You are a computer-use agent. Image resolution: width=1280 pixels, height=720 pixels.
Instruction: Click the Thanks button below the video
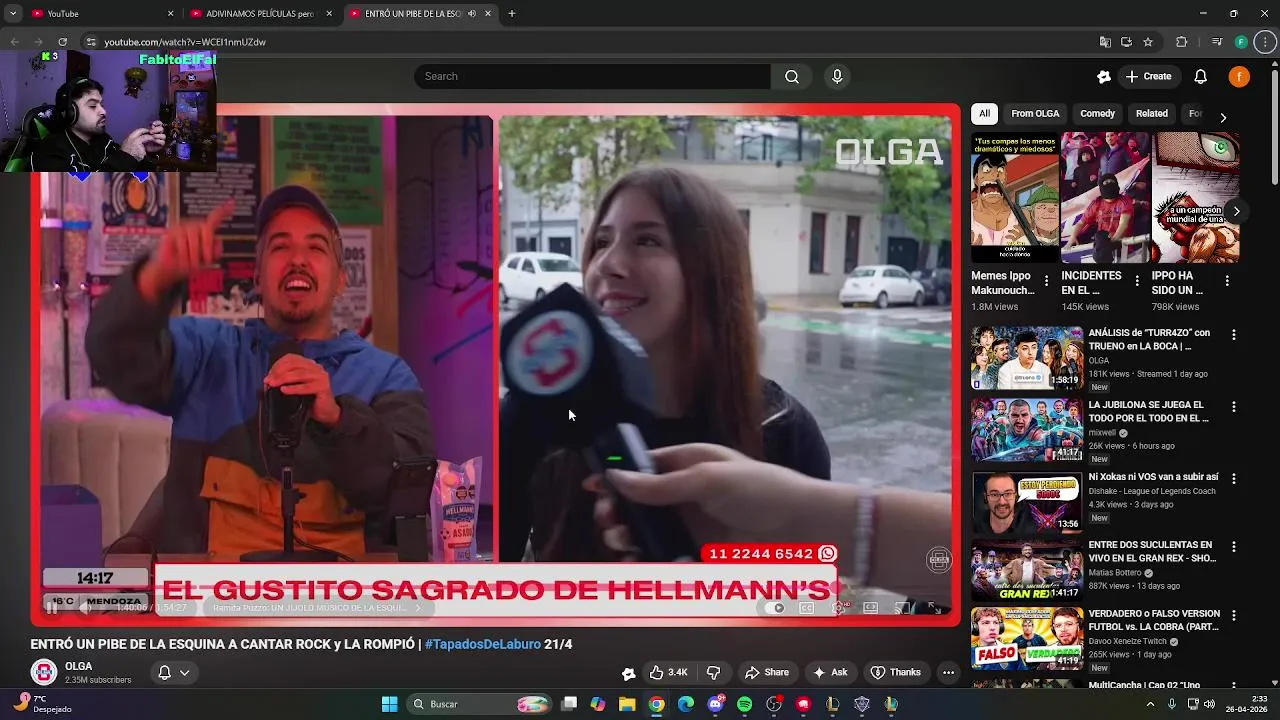(895, 672)
